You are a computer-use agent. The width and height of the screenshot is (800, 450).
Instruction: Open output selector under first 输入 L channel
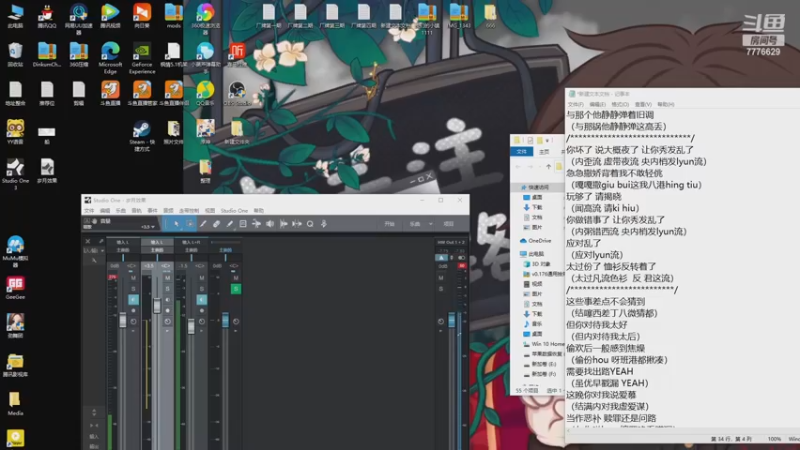(x=123, y=251)
